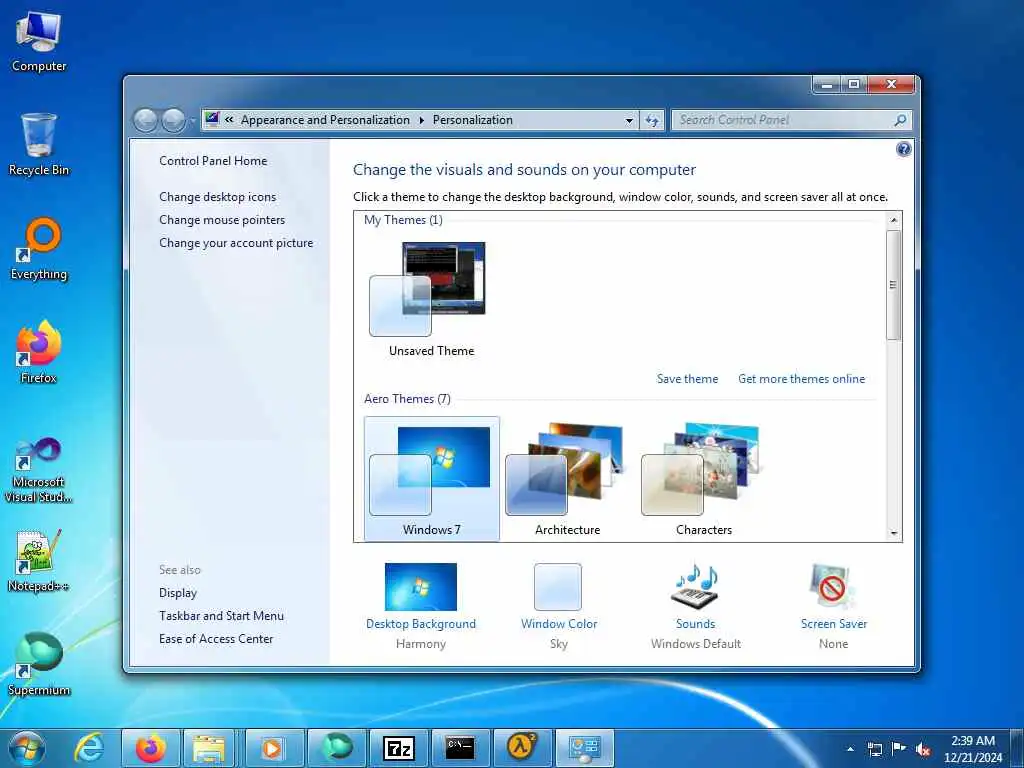
Task: Click Get more themes online
Action: [x=801, y=379]
